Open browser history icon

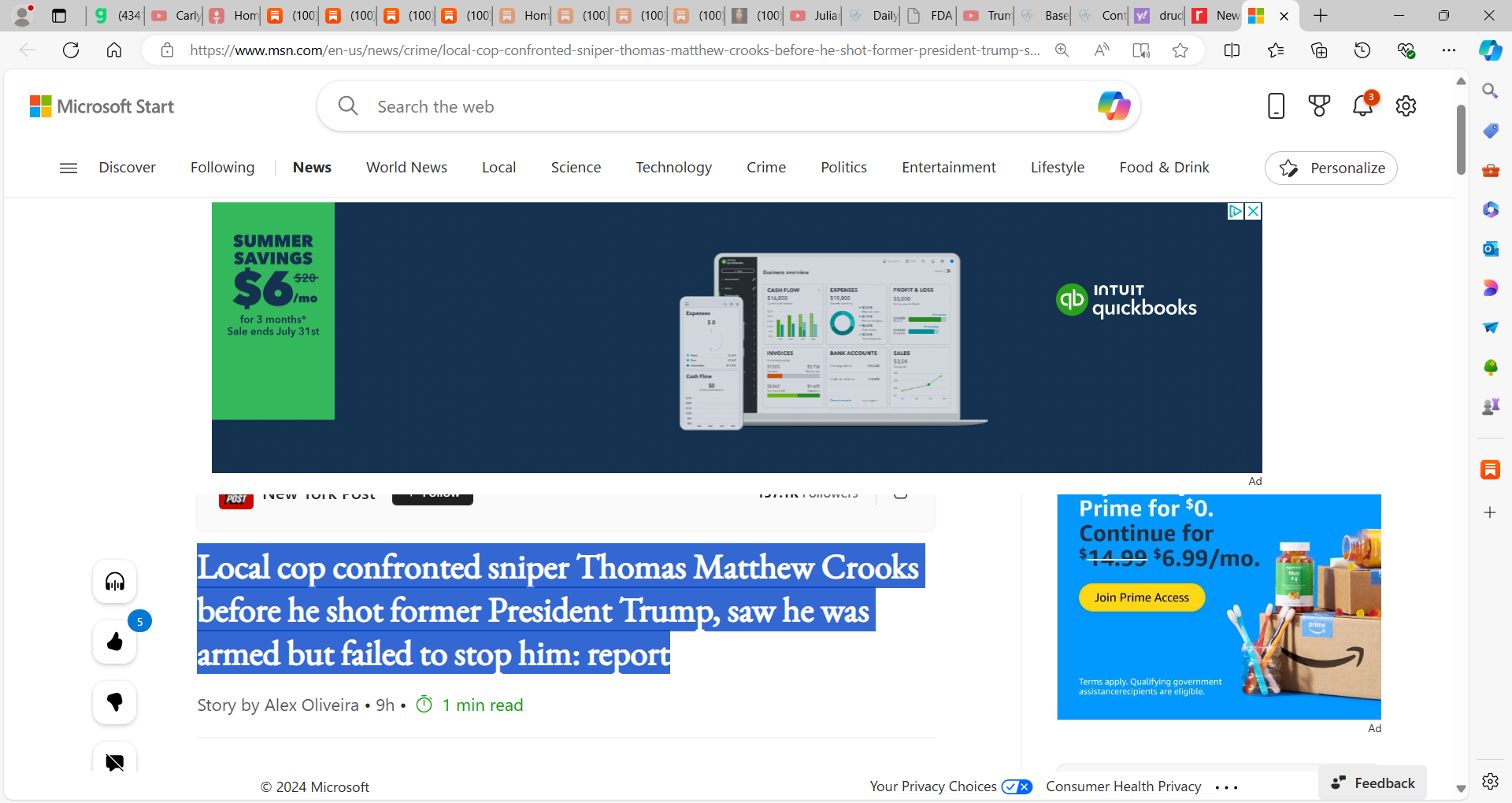click(1362, 50)
